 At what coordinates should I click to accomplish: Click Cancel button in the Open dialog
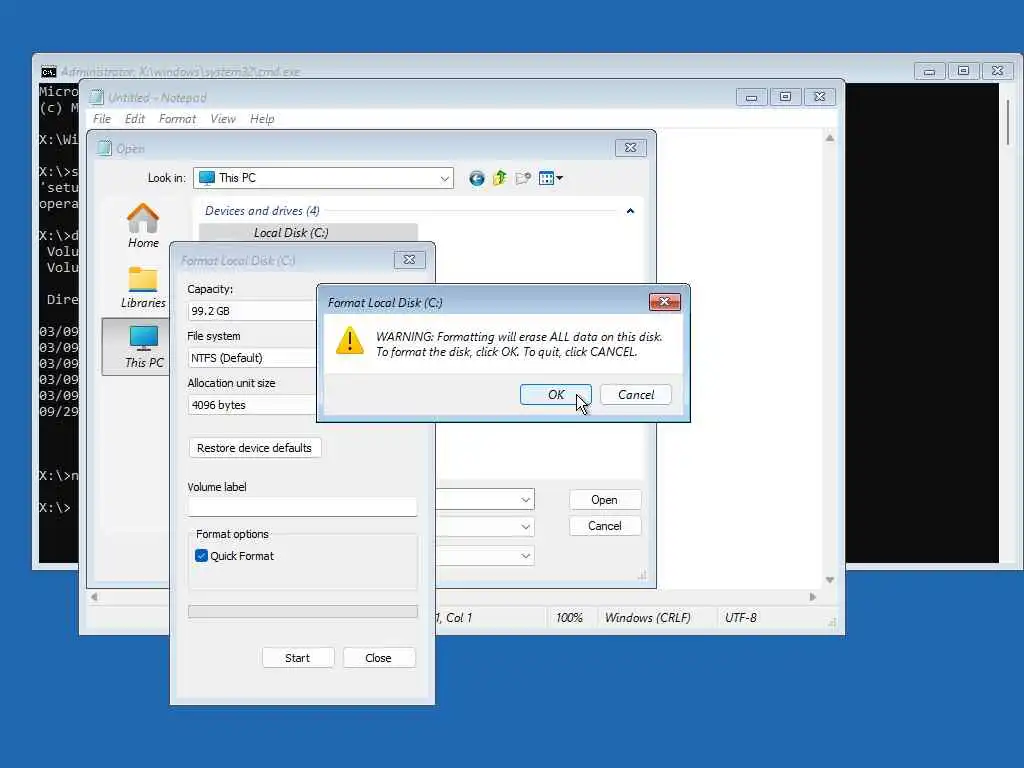(x=604, y=526)
